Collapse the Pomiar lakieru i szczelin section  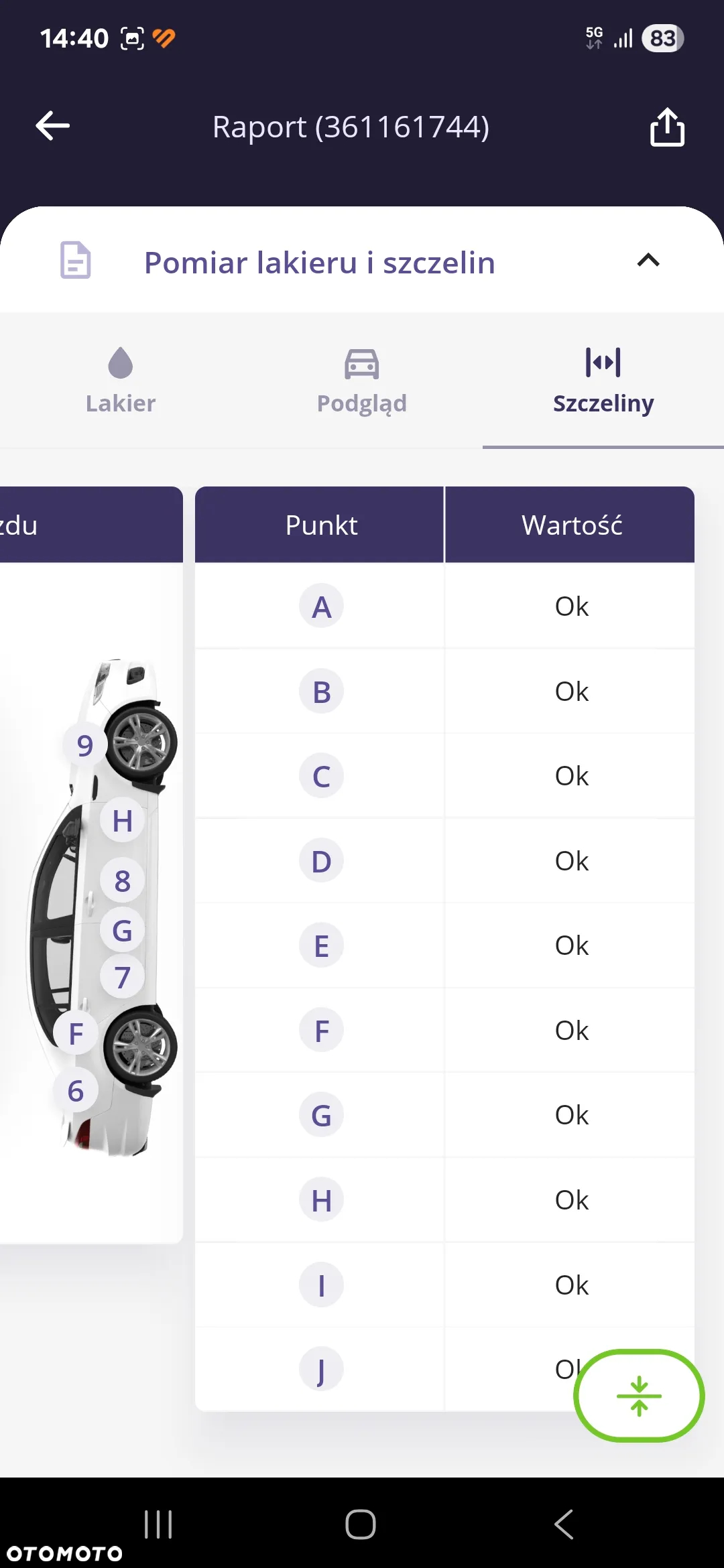tap(648, 260)
